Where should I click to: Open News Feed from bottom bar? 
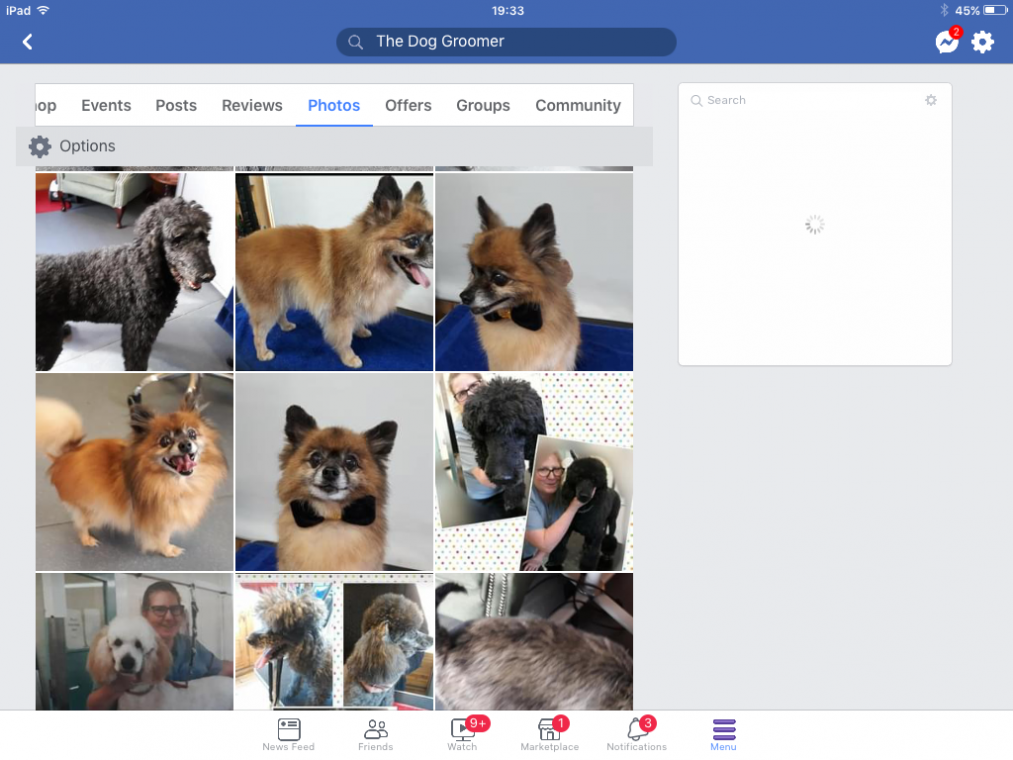[288, 734]
